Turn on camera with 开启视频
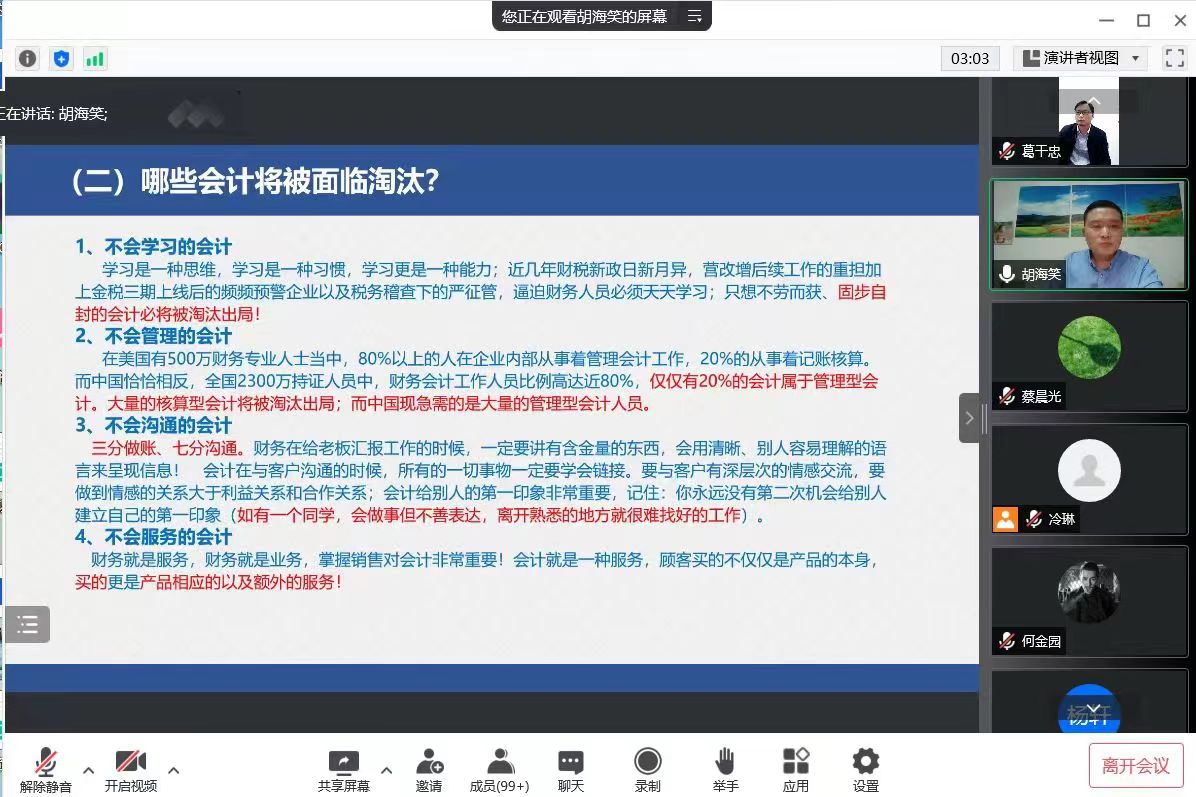Image resolution: width=1196 pixels, height=797 pixels. 131,769
